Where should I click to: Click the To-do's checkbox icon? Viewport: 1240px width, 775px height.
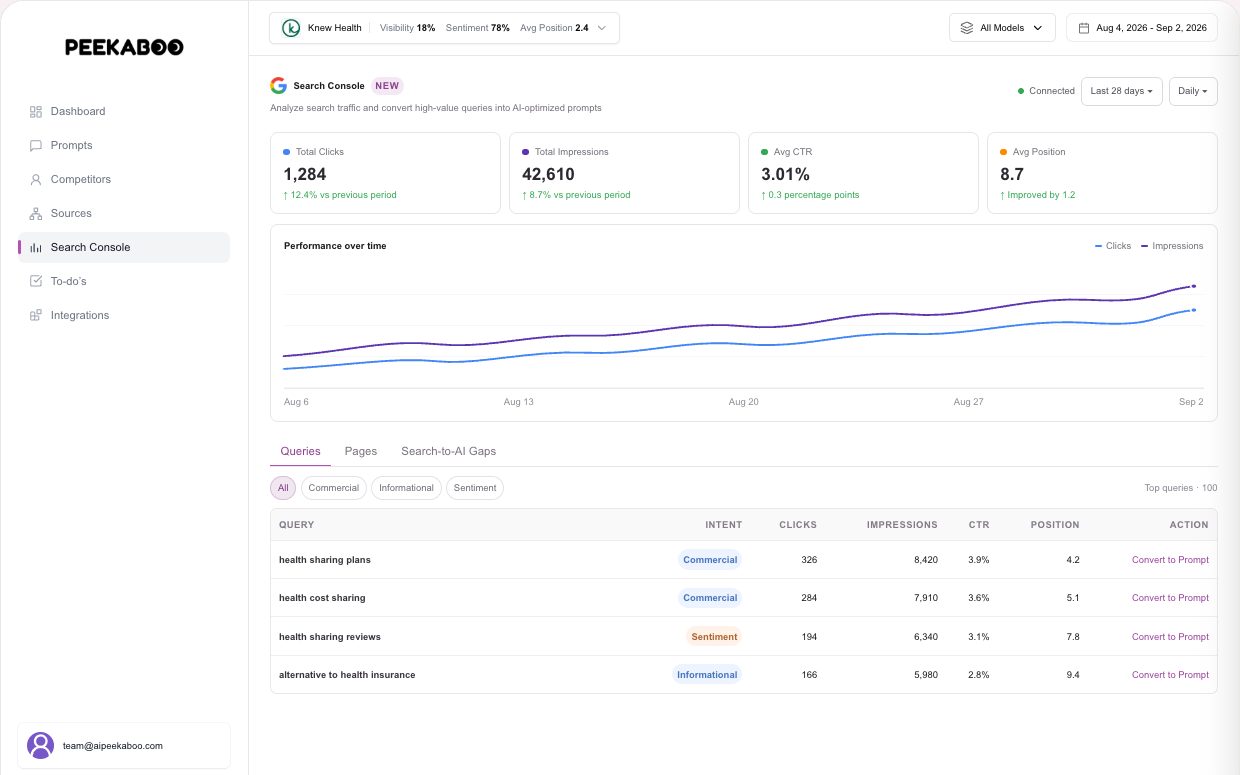[x=36, y=281]
